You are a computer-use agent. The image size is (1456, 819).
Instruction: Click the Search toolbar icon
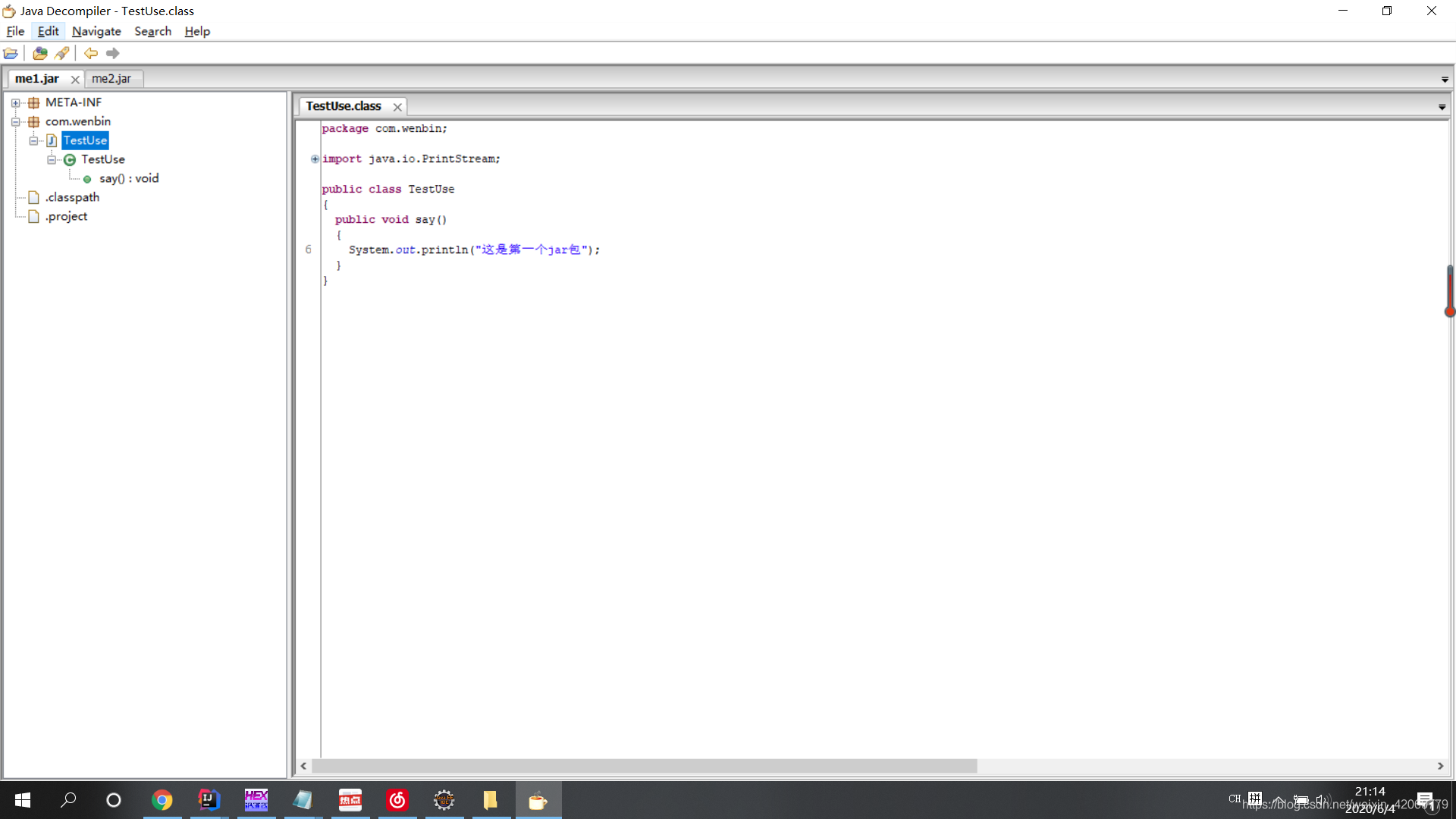coord(62,53)
